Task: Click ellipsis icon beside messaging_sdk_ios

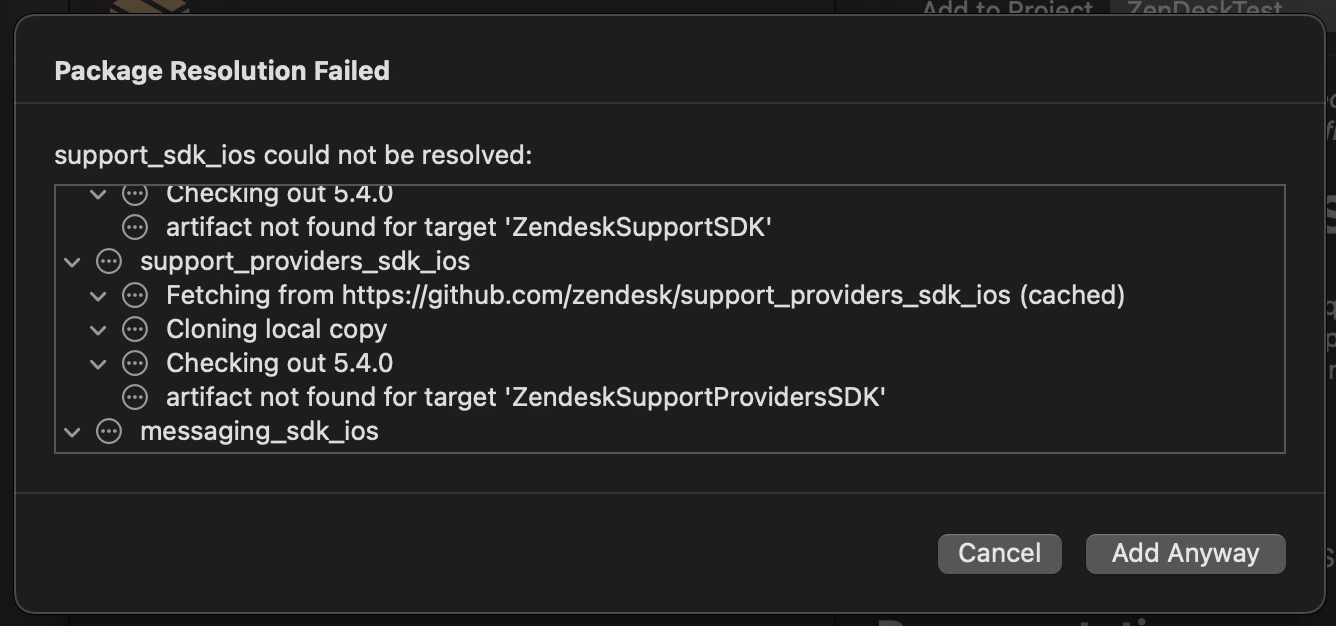Action: pyautogui.click(x=108, y=432)
